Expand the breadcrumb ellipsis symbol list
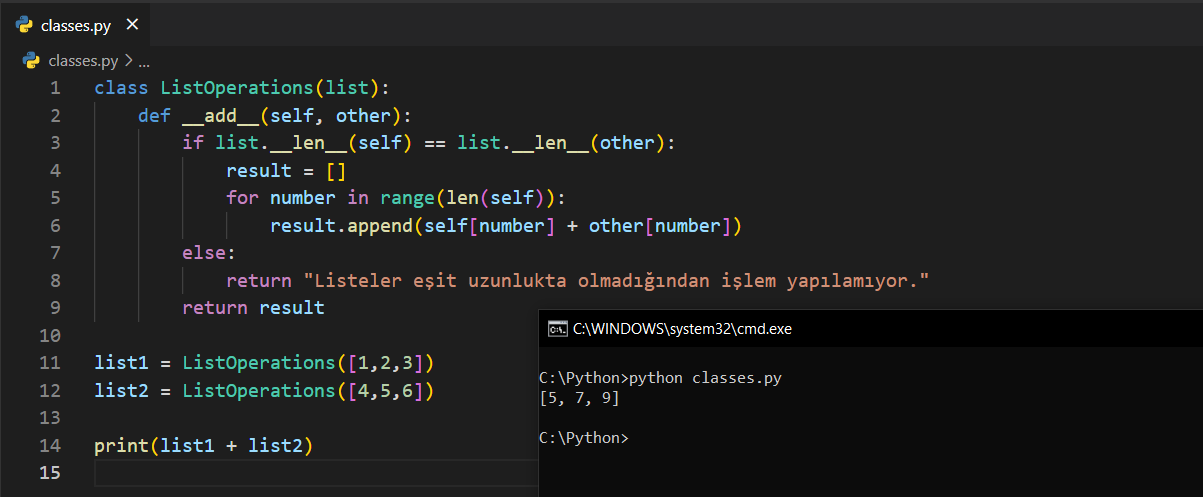1203x497 pixels. click(144, 61)
